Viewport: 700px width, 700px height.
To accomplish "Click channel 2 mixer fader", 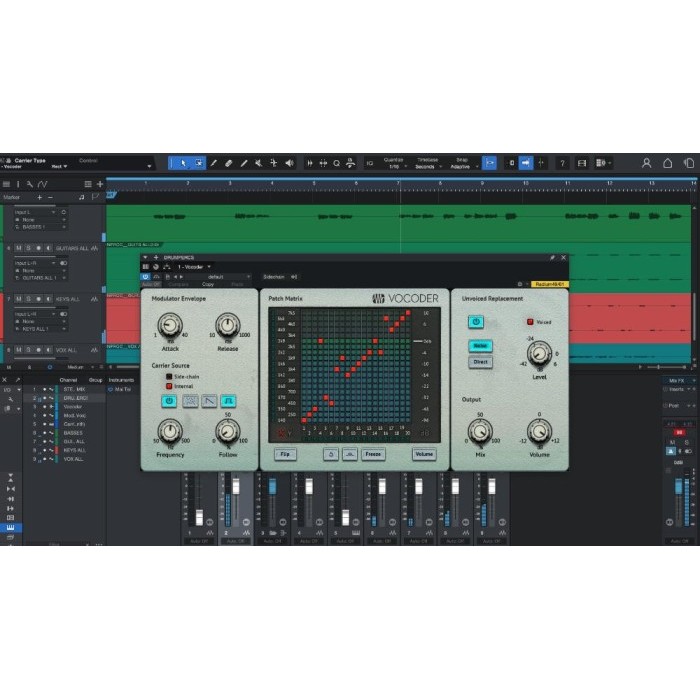I will (x=236, y=486).
